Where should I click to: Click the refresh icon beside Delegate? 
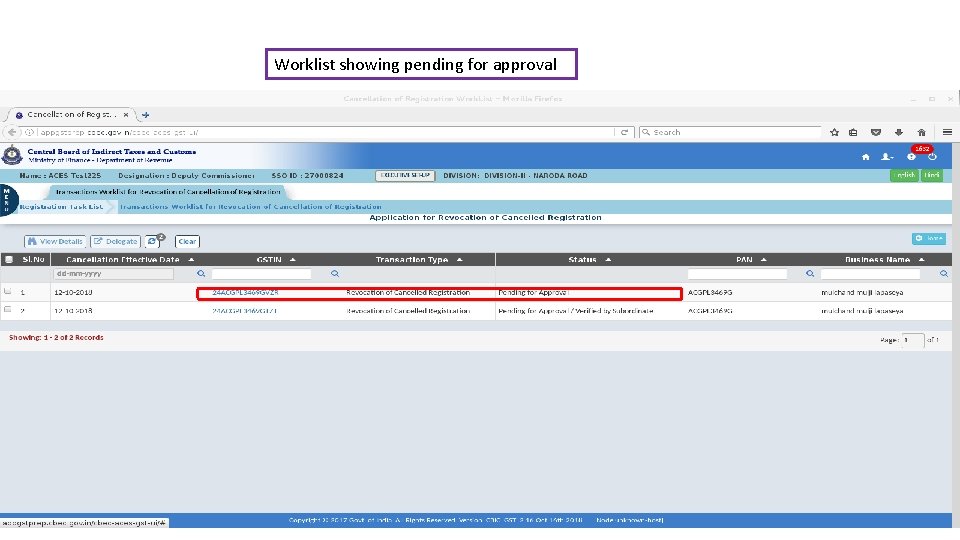tap(154, 241)
